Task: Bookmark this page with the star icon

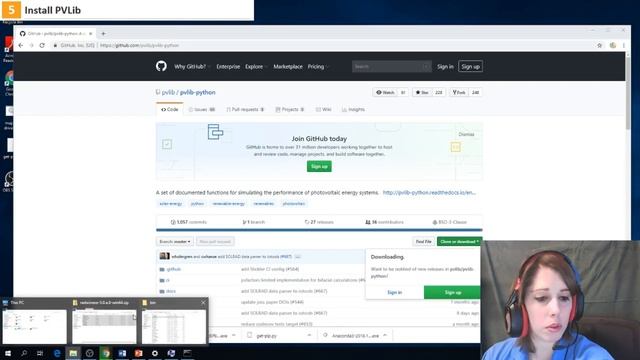Action: 600,45
